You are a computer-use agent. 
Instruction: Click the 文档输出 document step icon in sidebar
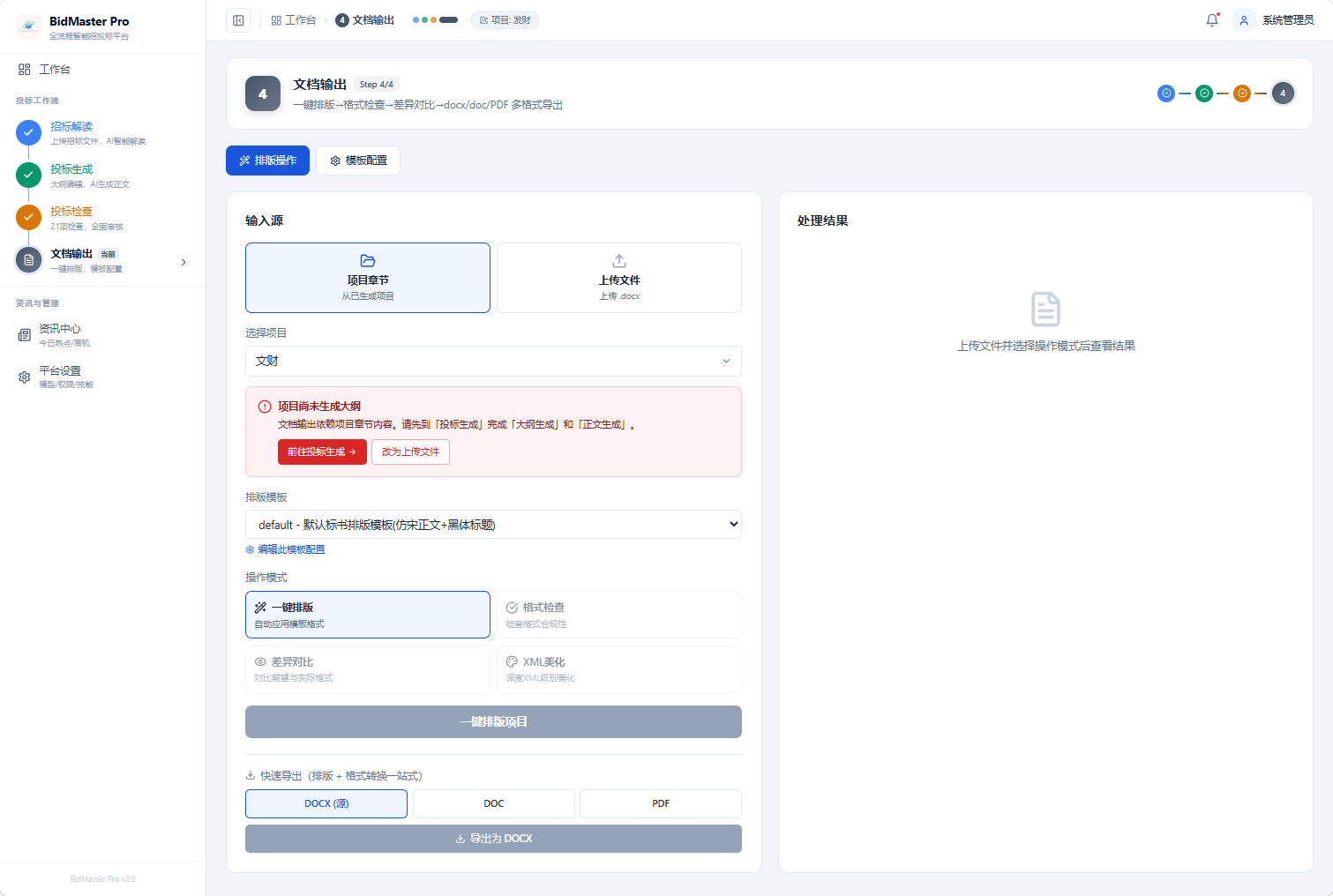[29, 260]
